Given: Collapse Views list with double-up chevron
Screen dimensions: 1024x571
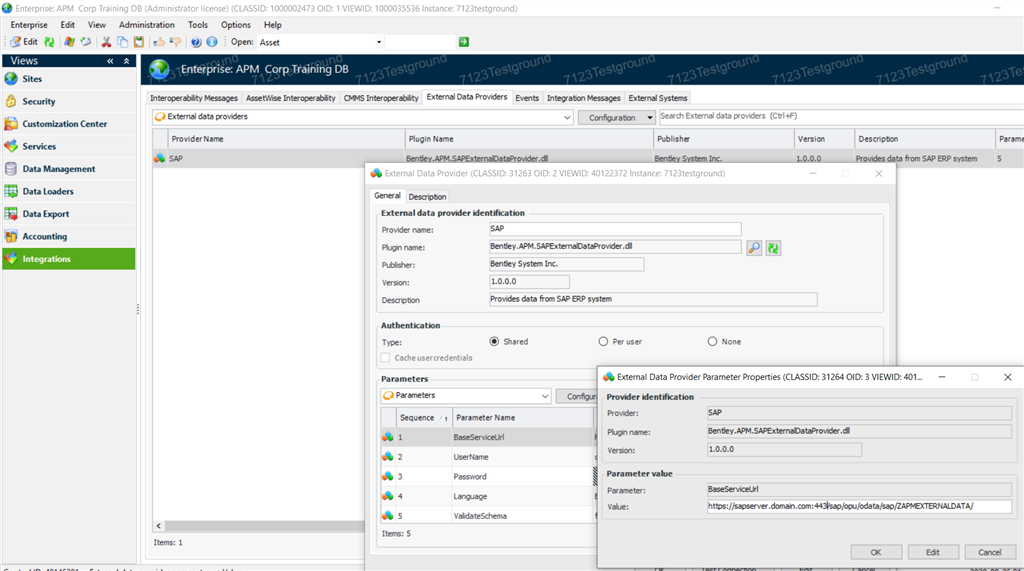Looking at the screenshot, I should pos(126,61).
